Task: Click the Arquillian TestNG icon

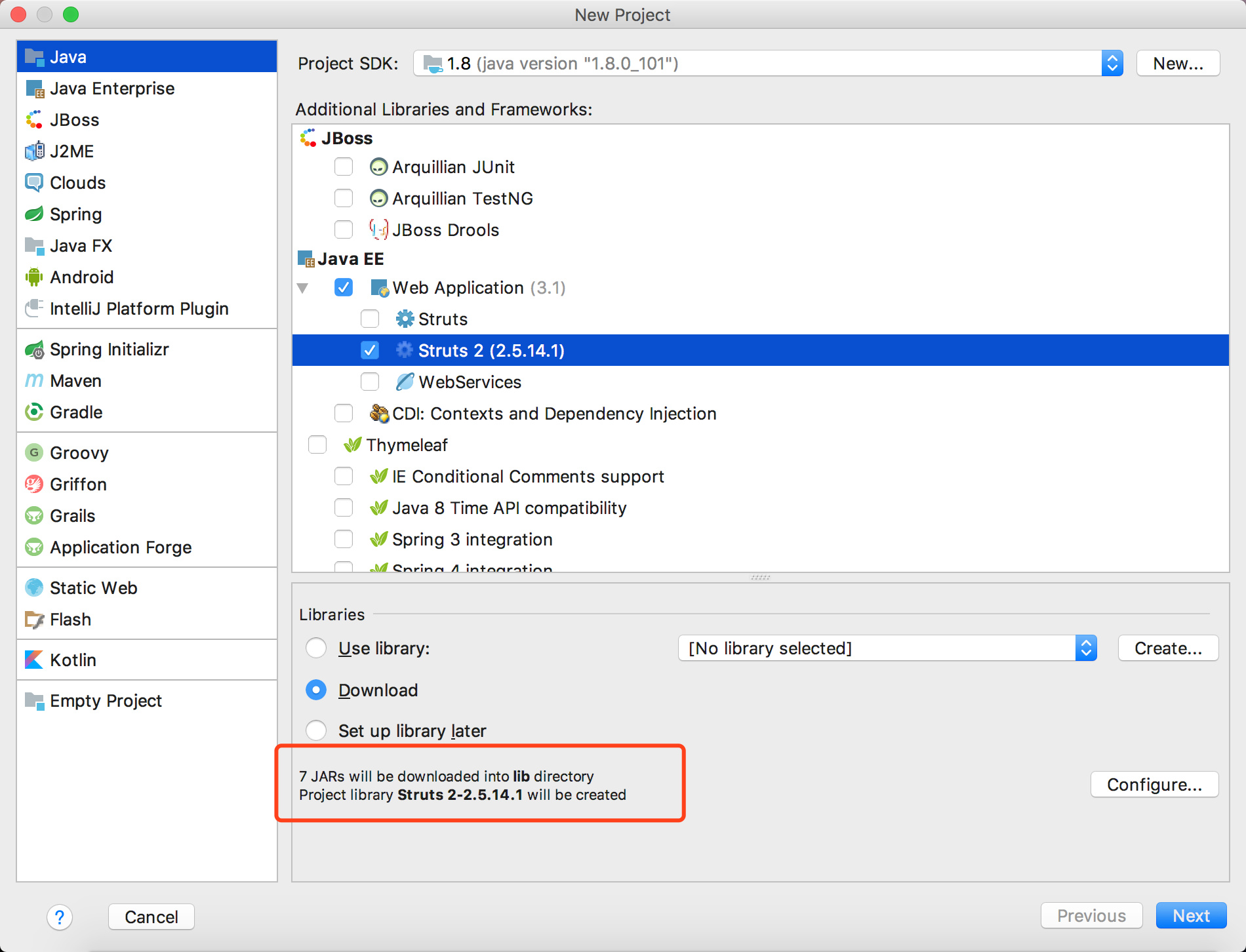Action: 379,199
